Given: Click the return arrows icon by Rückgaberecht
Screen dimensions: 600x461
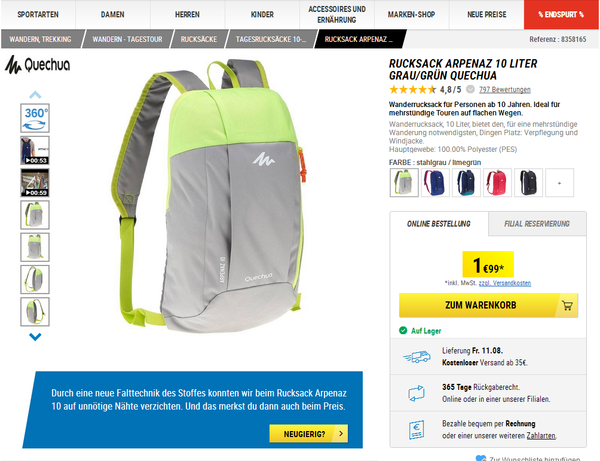Looking at the screenshot, I should (416, 393).
